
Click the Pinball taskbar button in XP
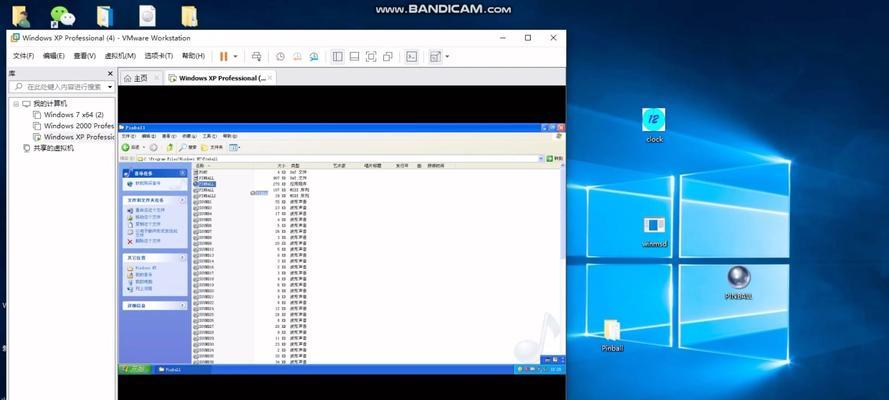pyautogui.click(x=182, y=369)
